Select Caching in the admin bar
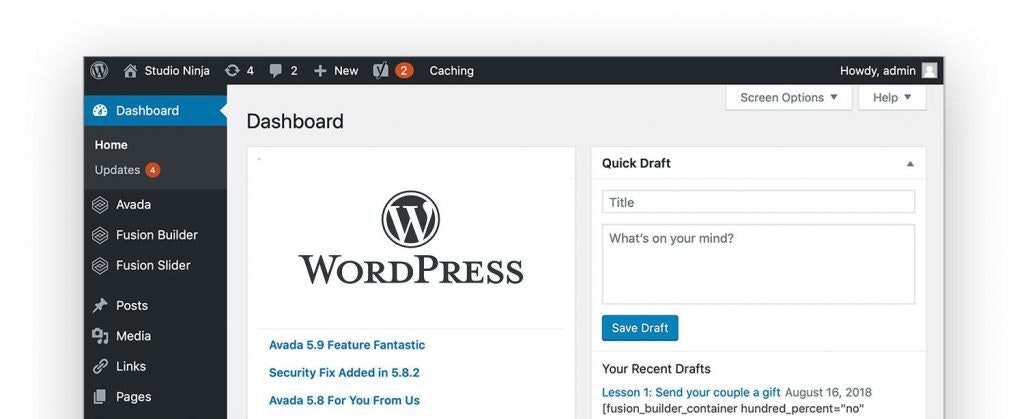1024x419 pixels. pos(451,71)
